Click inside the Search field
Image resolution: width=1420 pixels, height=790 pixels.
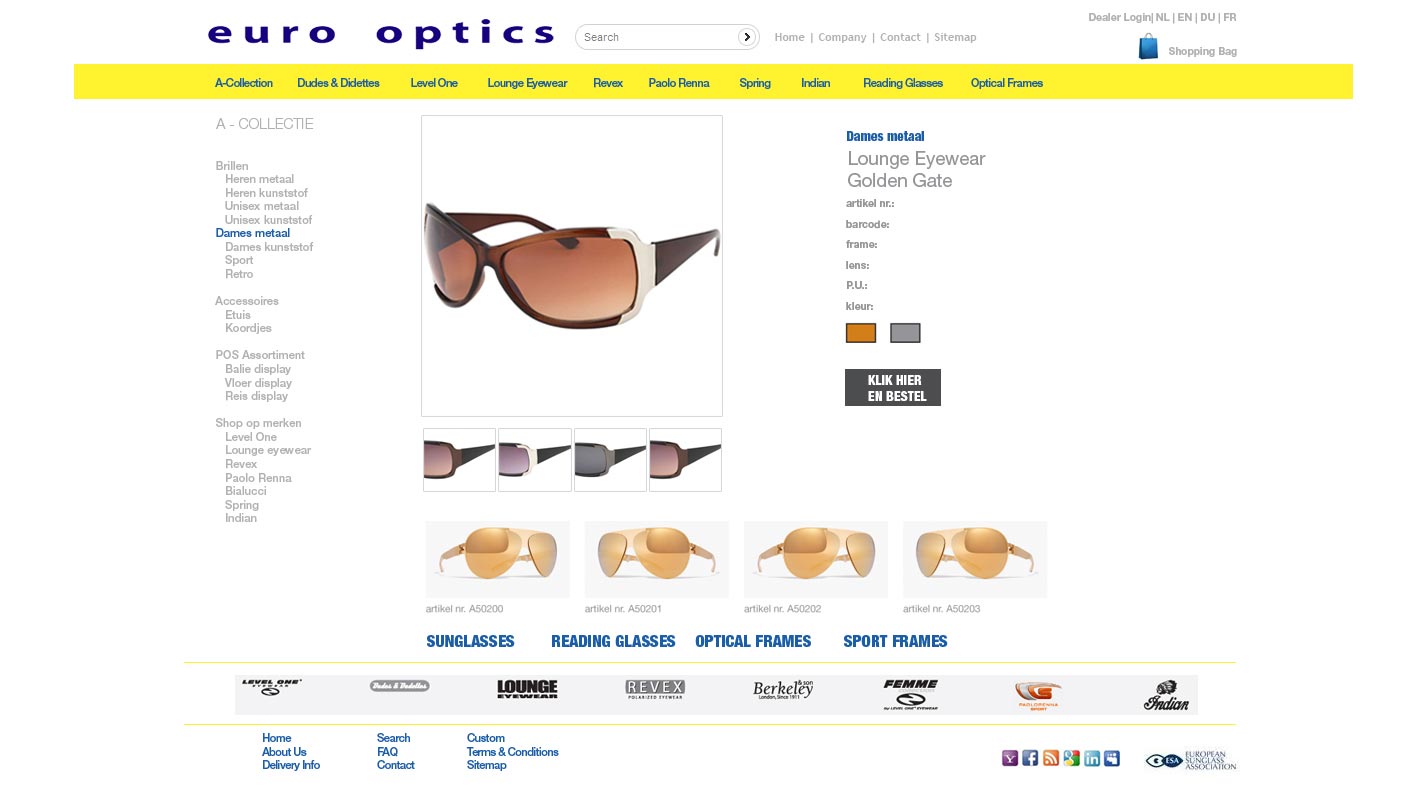coord(658,37)
